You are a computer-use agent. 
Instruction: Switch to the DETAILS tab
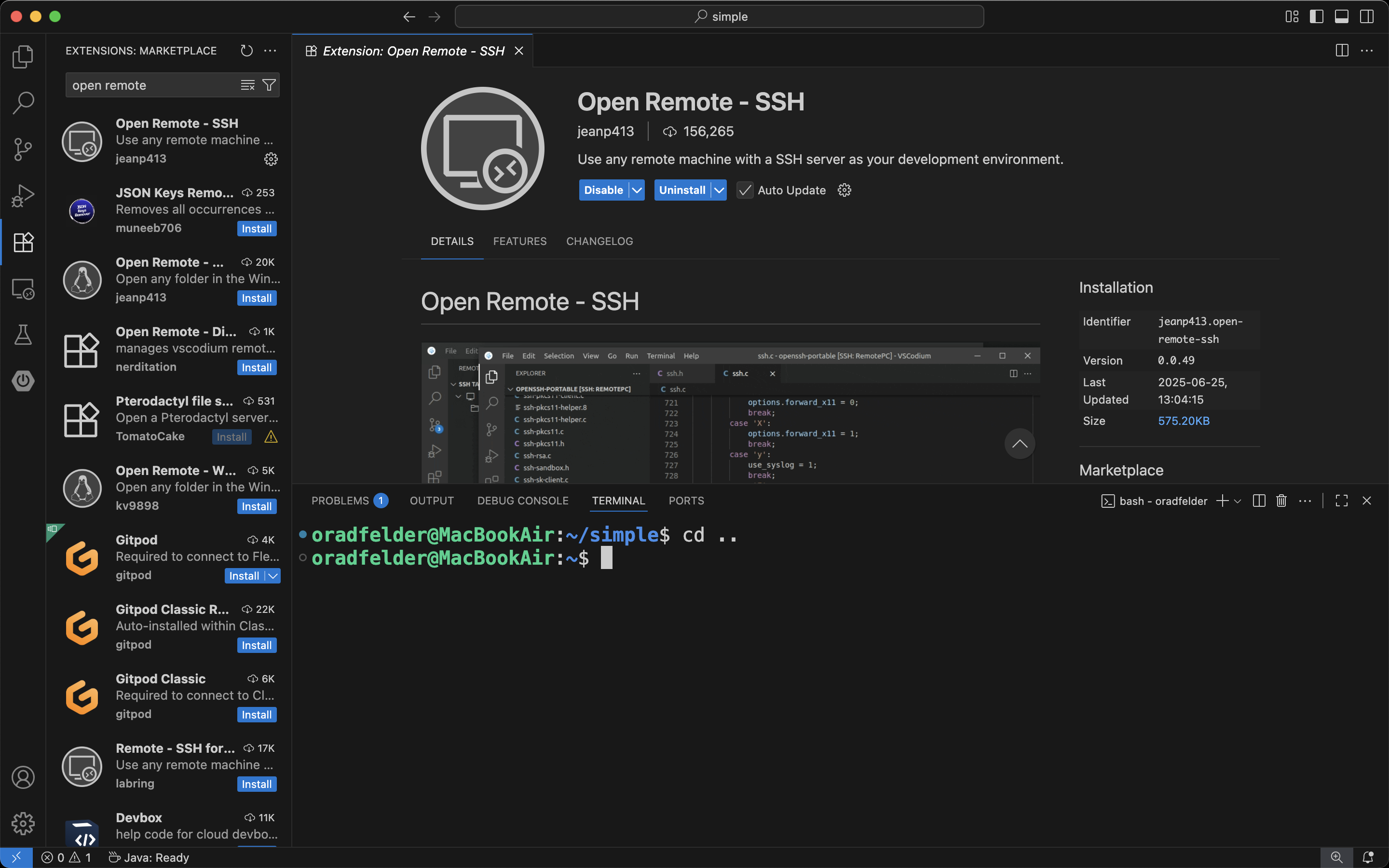pyautogui.click(x=452, y=241)
